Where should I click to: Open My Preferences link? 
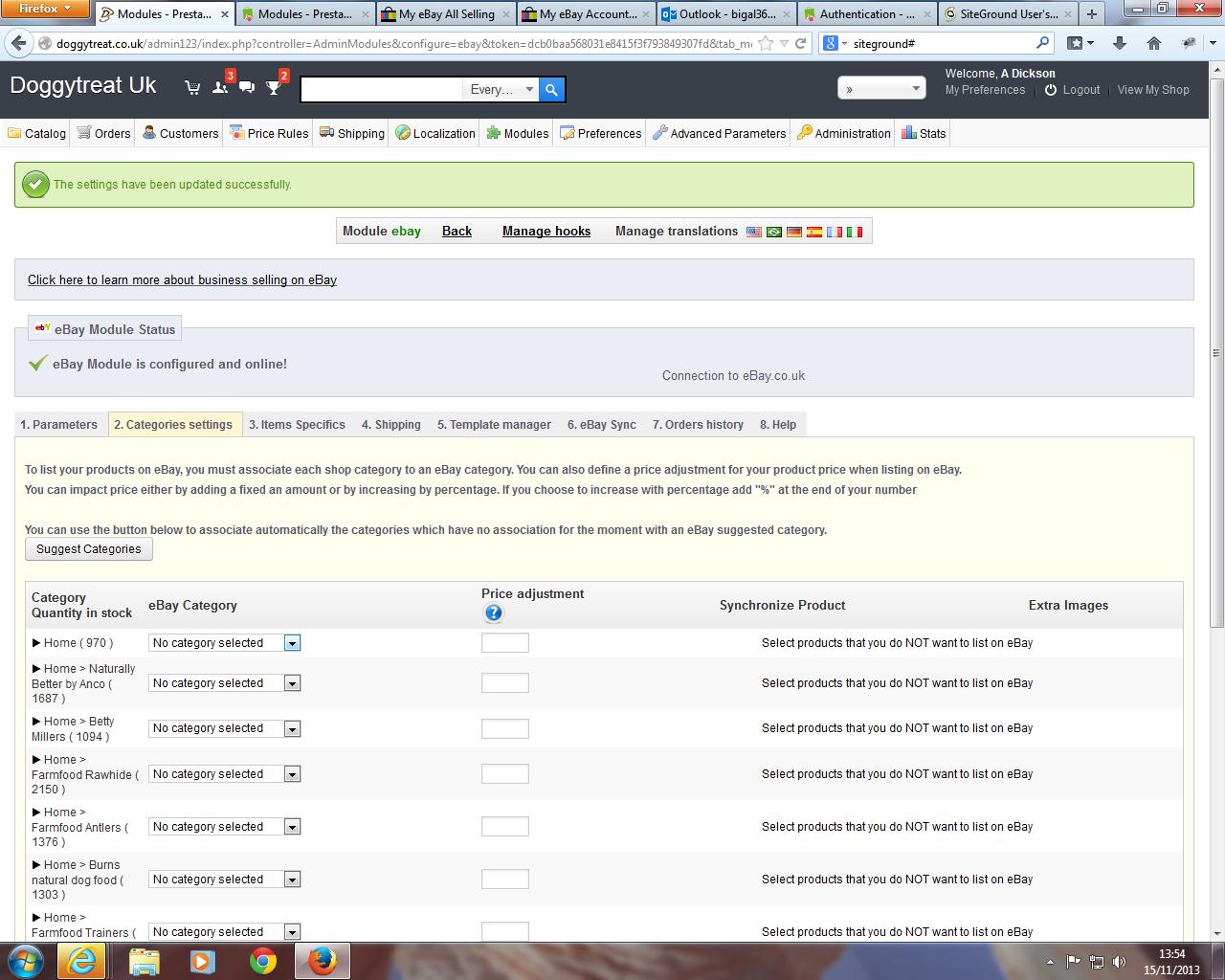(985, 90)
